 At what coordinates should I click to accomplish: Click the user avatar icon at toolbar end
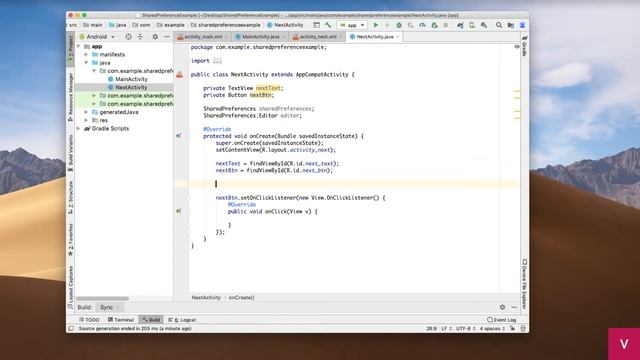point(522,25)
